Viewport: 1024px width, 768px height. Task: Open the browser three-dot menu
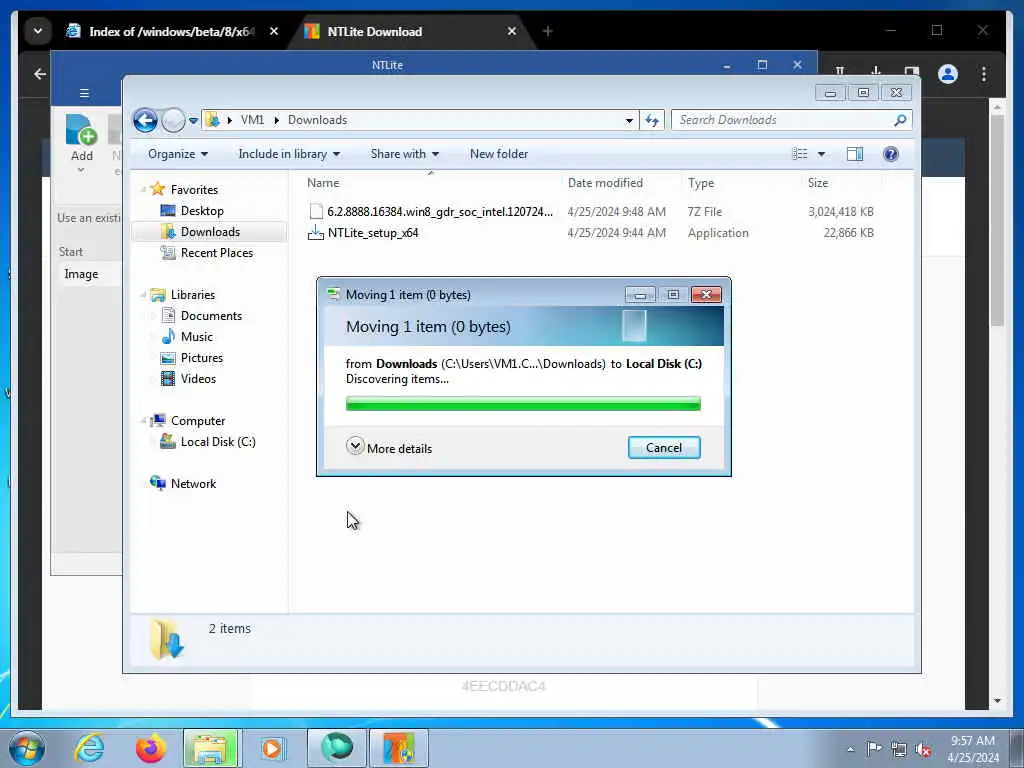coord(984,74)
